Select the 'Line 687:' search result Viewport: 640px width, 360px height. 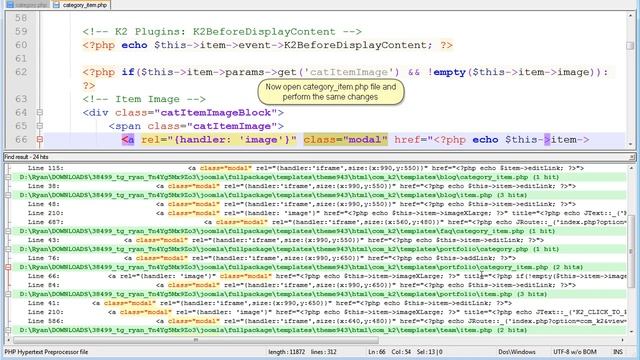coord(327,222)
